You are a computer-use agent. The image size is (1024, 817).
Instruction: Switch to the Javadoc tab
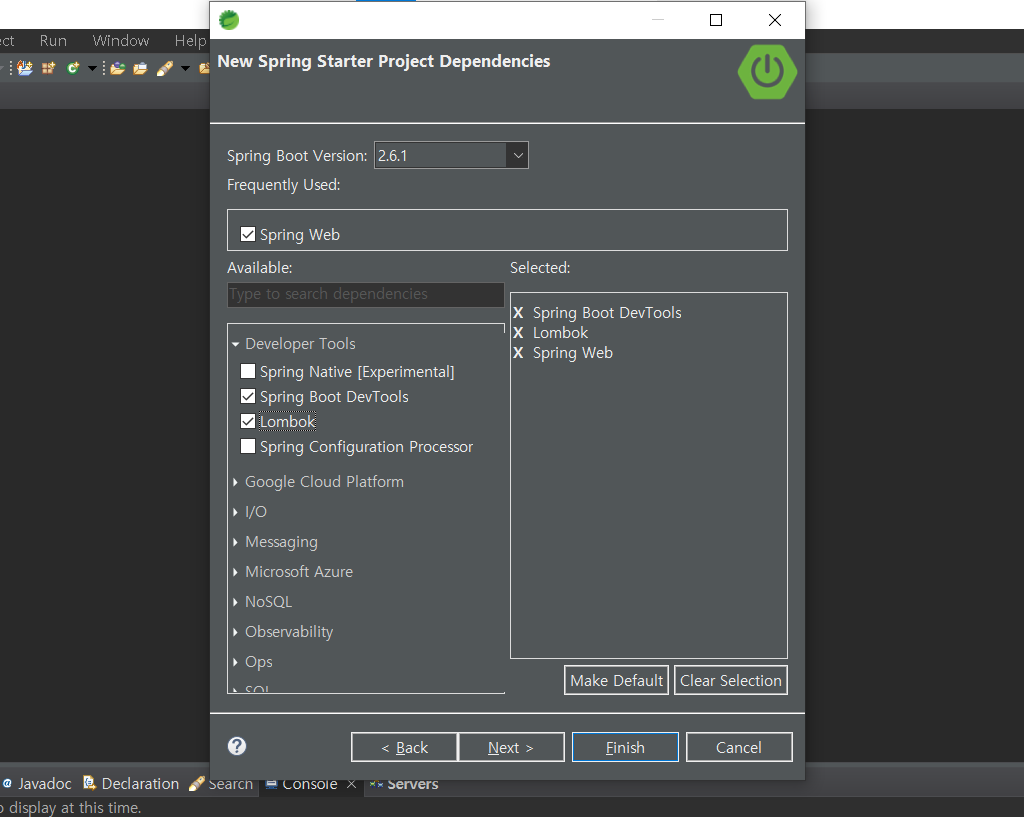(37, 784)
